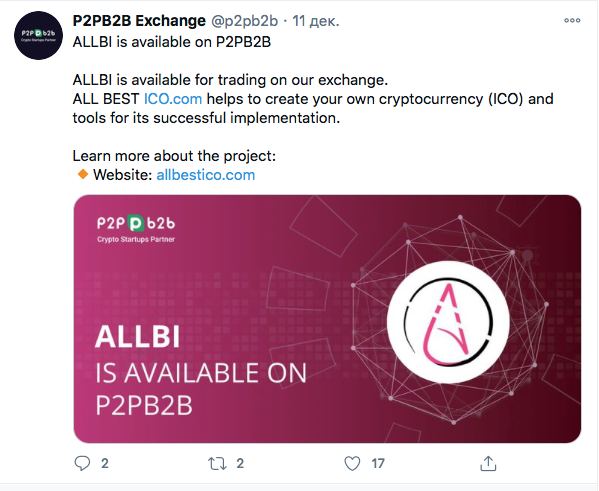Open the banner at 'IS AVAILABLE ON' text
The height and width of the screenshot is (491, 599).
click(x=201, y=373)
